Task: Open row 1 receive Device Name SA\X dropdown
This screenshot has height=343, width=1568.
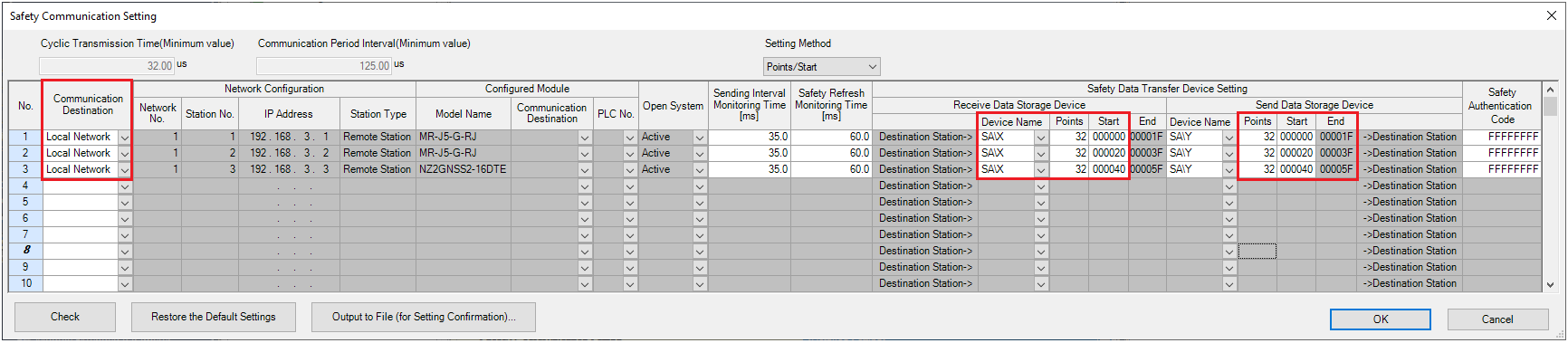Action: [1041, 138]
